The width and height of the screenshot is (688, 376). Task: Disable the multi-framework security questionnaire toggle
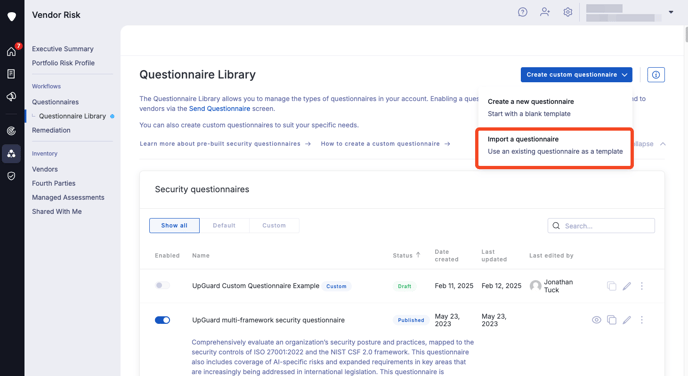[162, 320]
